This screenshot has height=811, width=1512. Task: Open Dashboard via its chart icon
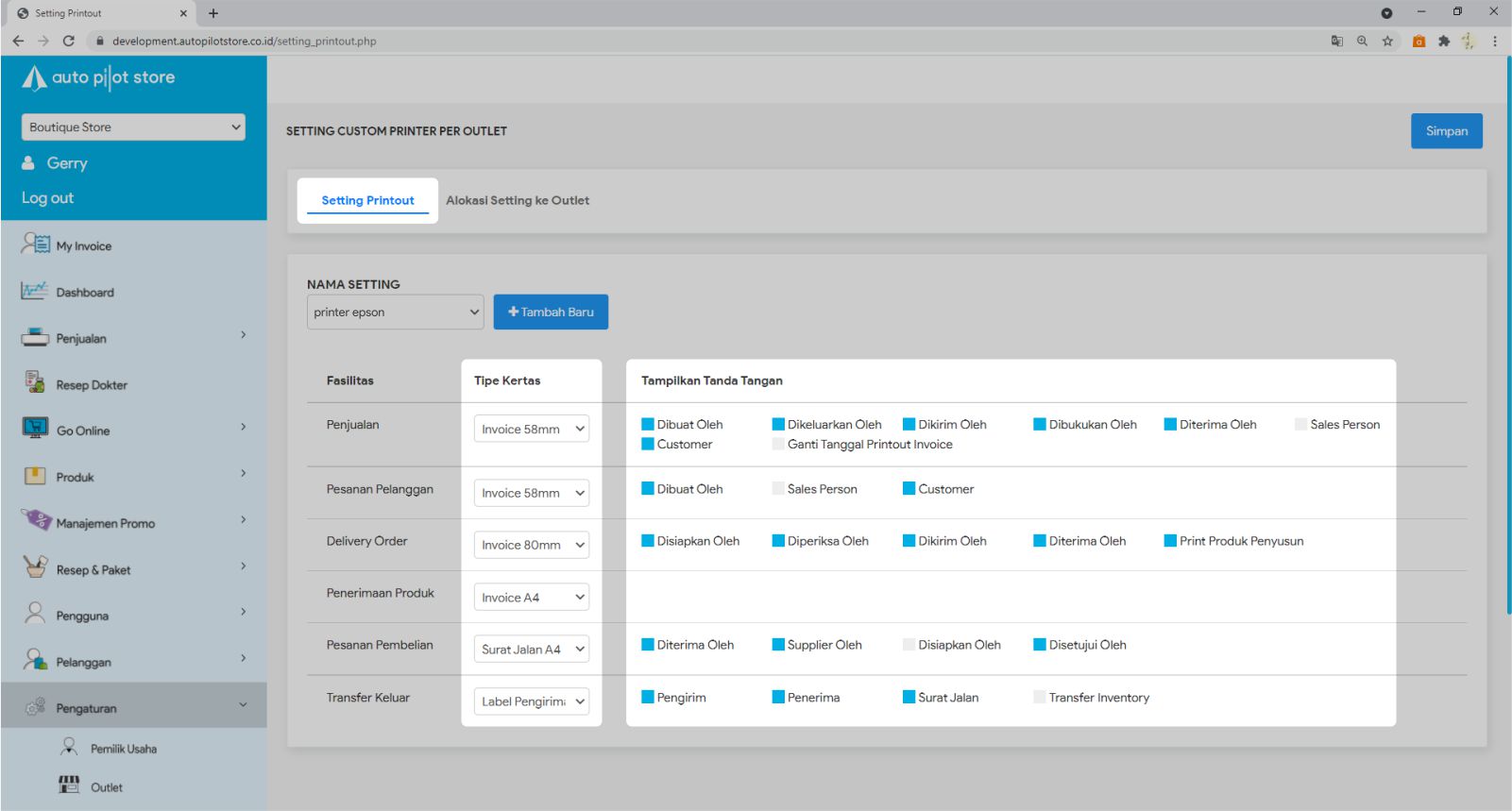pos(35,291)
